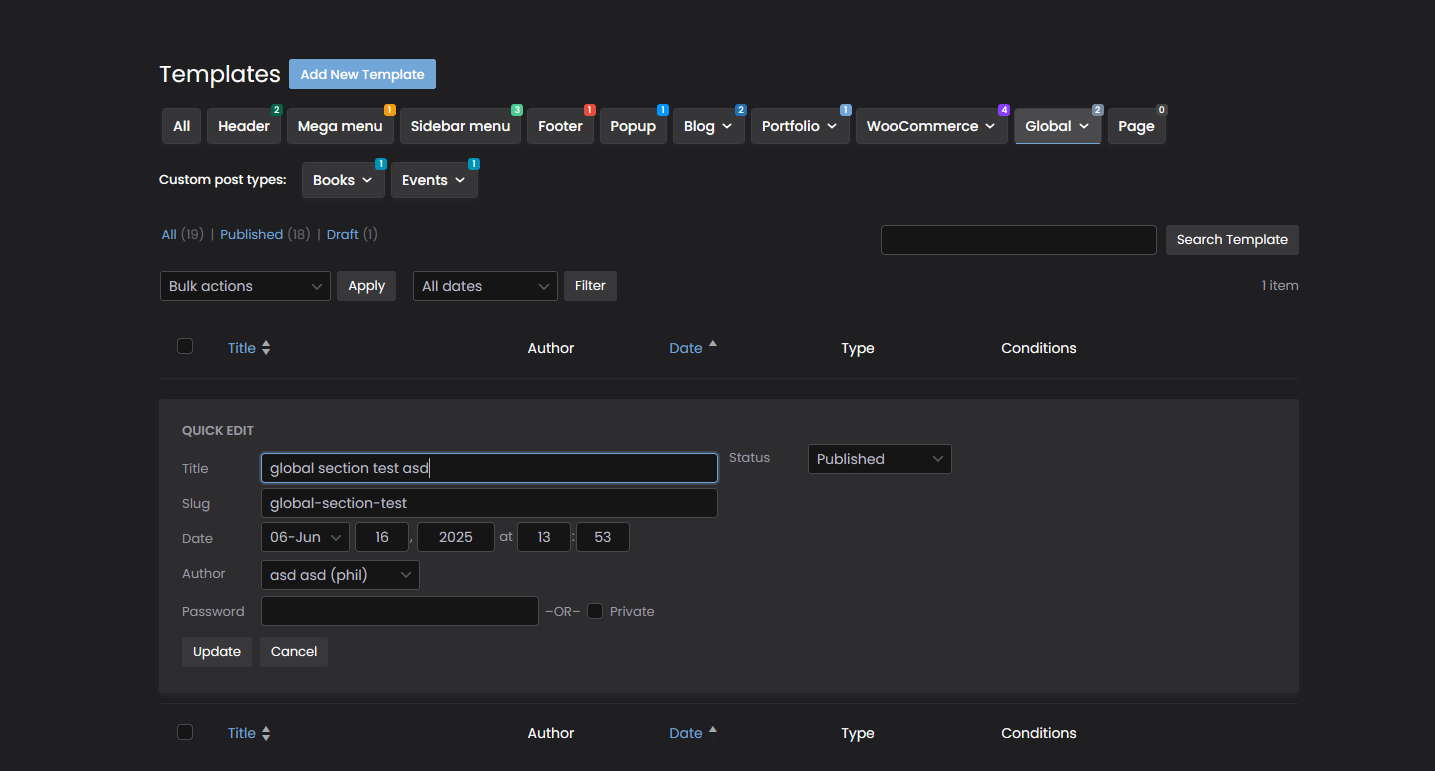Viewport: 1435px width, 771px height.
Task: Enable the Private checkbox
Action: point(595,611)
